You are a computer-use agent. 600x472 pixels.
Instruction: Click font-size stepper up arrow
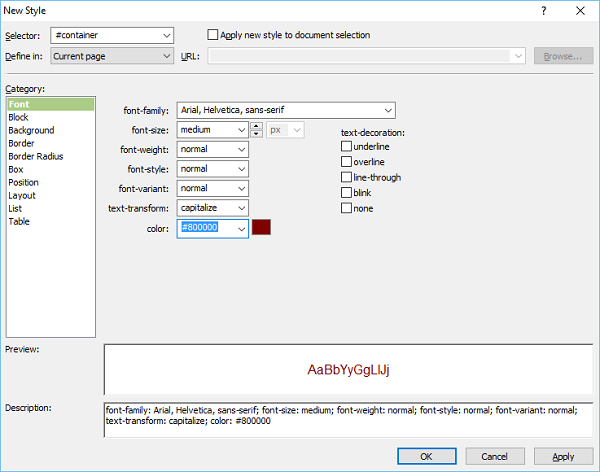tap(256, 125)
